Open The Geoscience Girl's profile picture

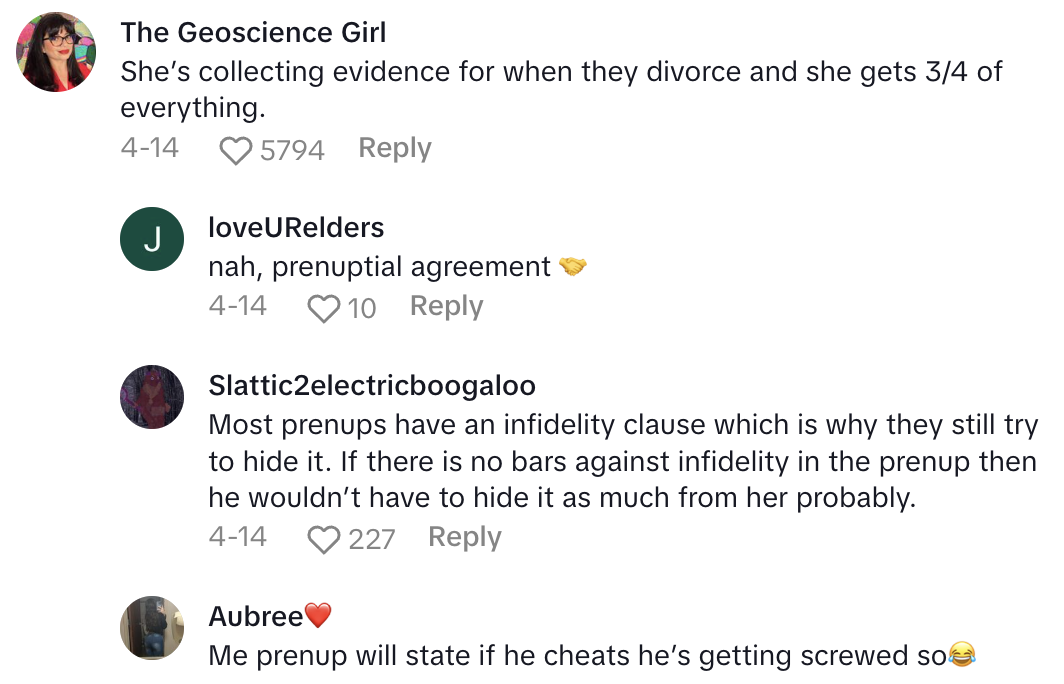click(56, 54)
